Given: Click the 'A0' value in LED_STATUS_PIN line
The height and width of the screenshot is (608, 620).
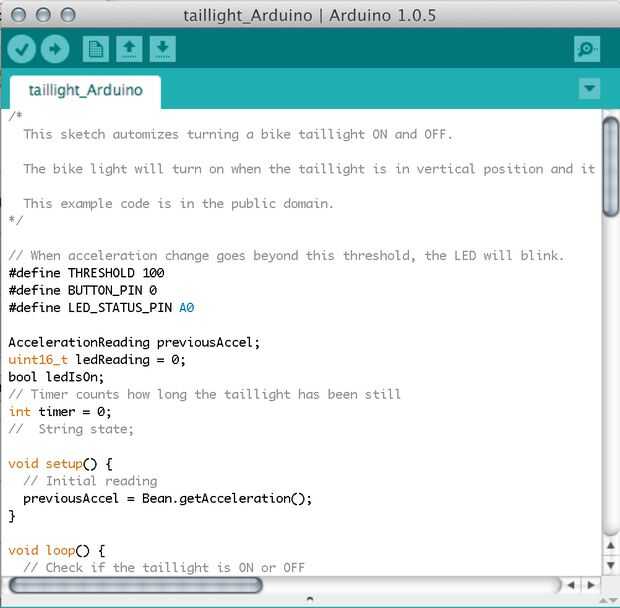Looking at the screenshot, I should tap(187, 308).
